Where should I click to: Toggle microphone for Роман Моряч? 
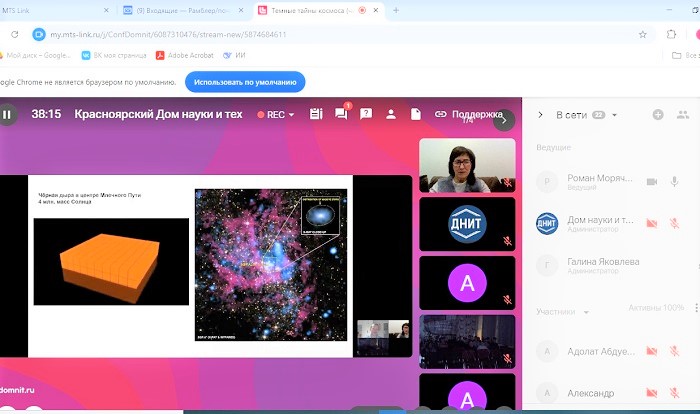[x=675, y=181]
